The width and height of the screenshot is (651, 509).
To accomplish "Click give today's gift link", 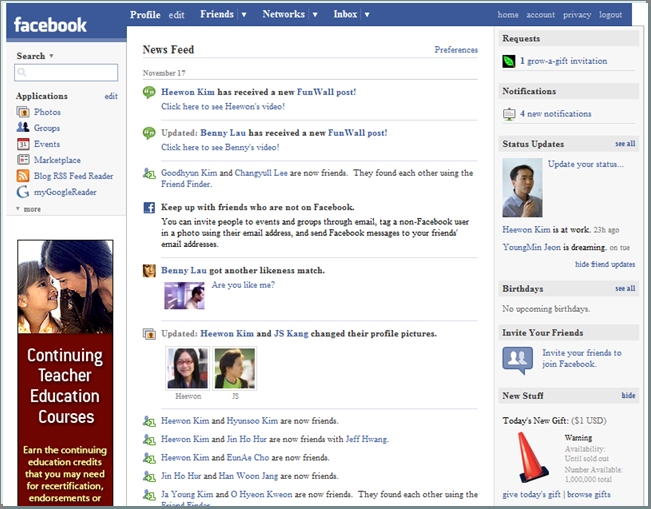I will [x=531, y=494].
